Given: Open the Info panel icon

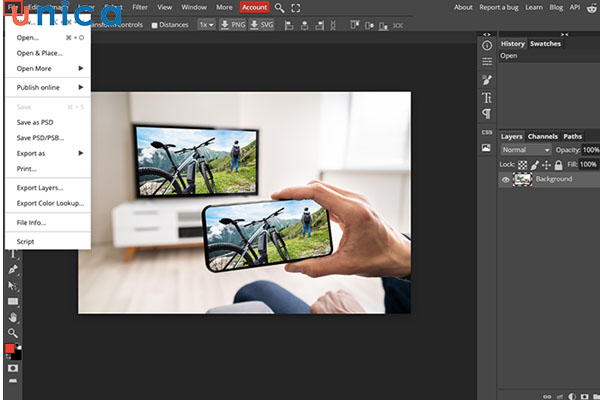Looking at the screenshot, I should point(487,45).
